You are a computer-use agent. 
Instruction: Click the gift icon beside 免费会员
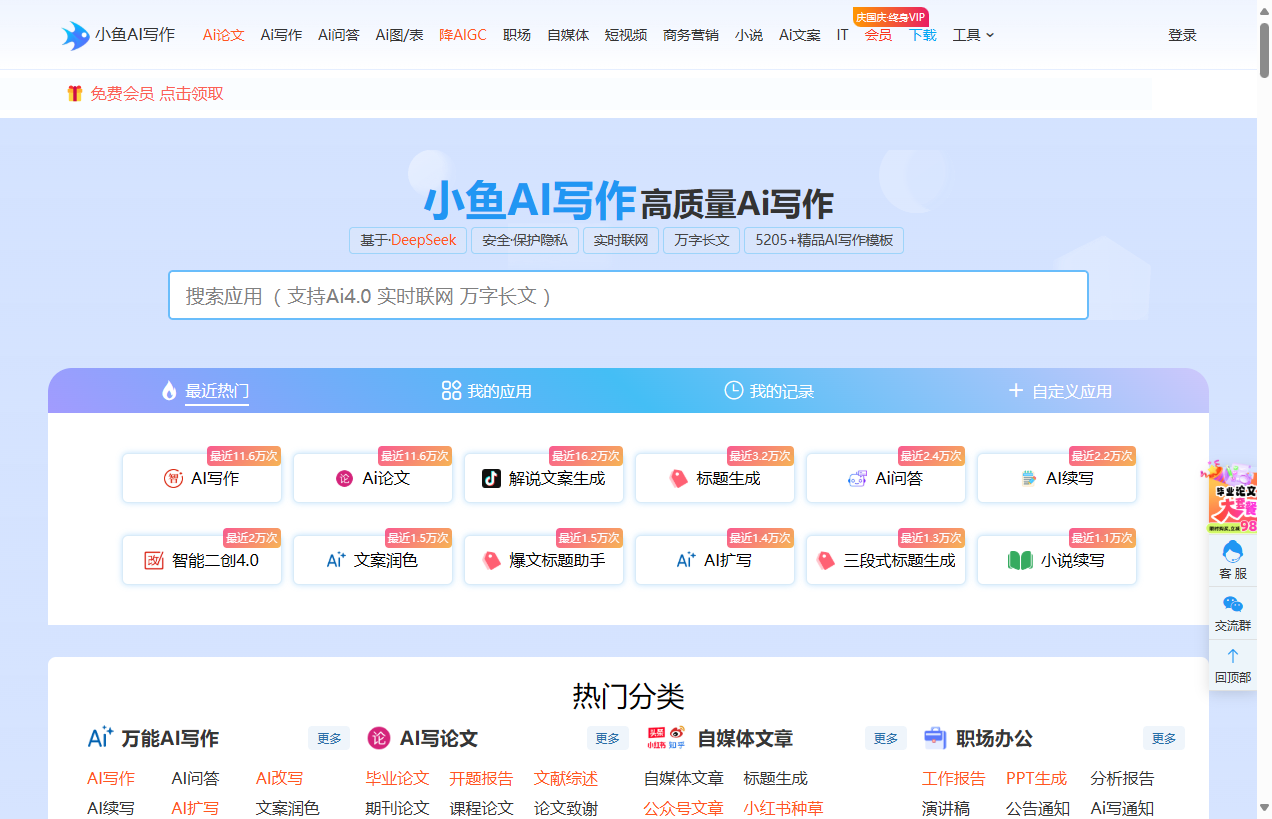pyautogui.click(x=75, y=94)
